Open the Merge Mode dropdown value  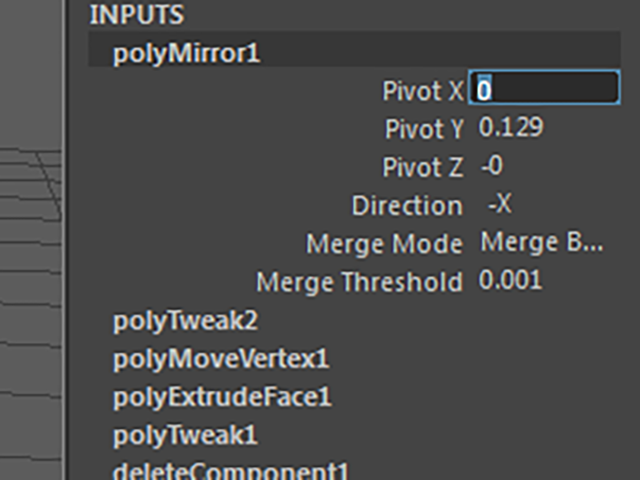point(542,242)
